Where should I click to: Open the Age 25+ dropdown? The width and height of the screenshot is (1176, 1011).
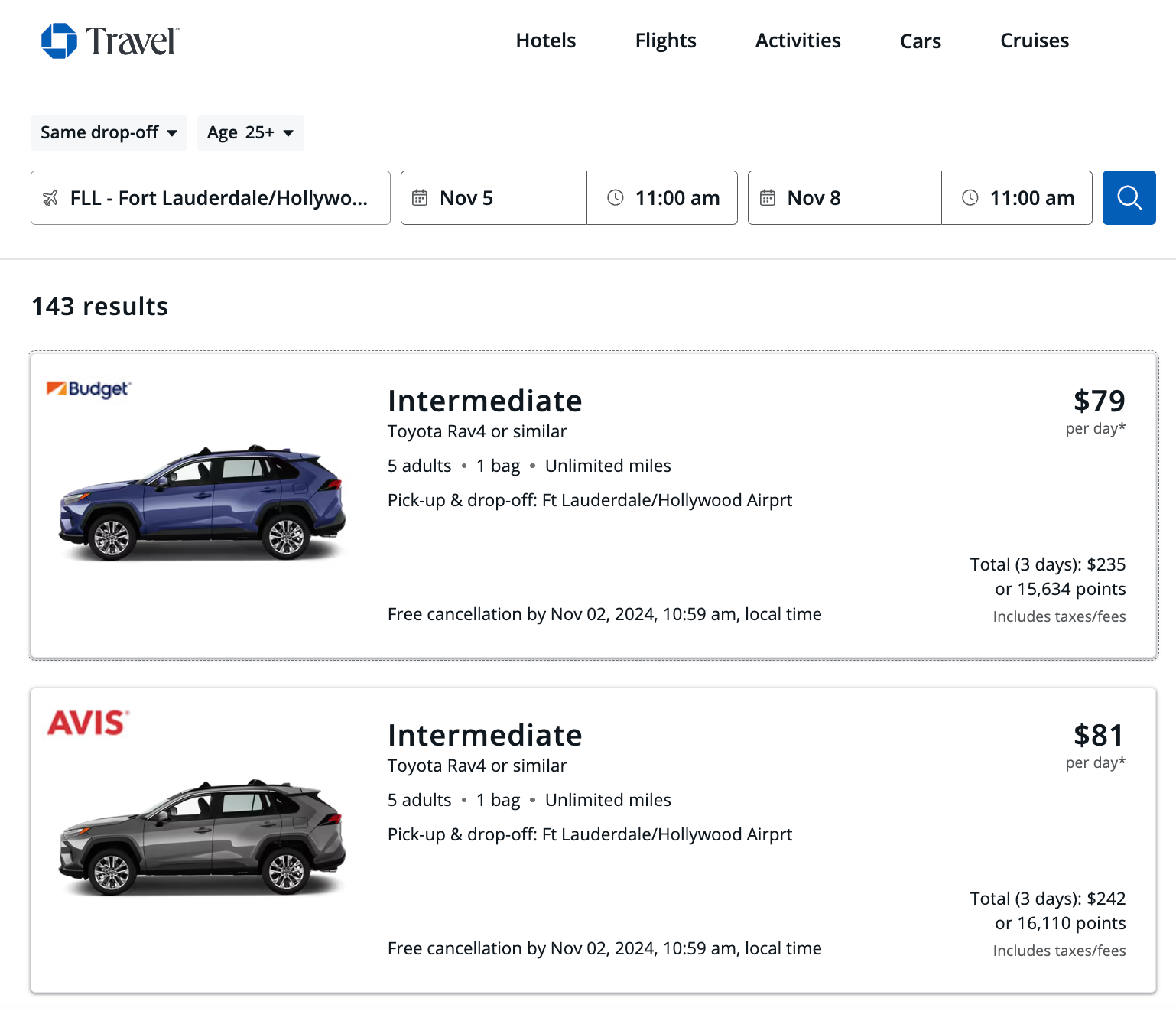point(250,132)
